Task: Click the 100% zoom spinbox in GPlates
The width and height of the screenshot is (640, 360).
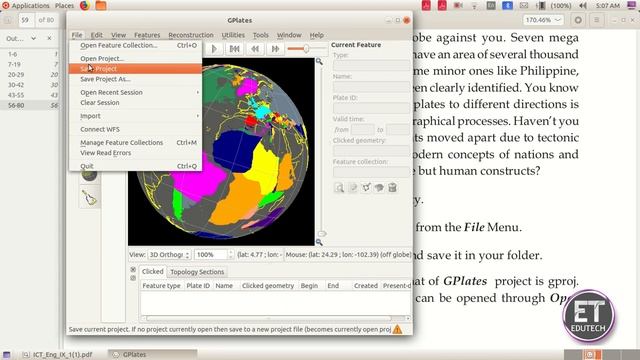Action: pos(214,255)
